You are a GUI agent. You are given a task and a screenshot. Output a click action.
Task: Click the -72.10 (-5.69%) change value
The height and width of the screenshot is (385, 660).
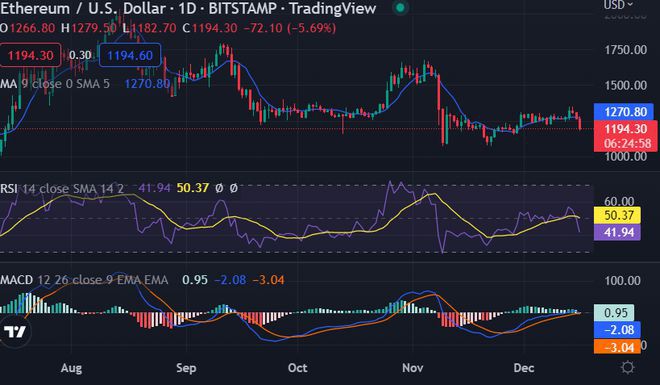click(x=290, y=28)
